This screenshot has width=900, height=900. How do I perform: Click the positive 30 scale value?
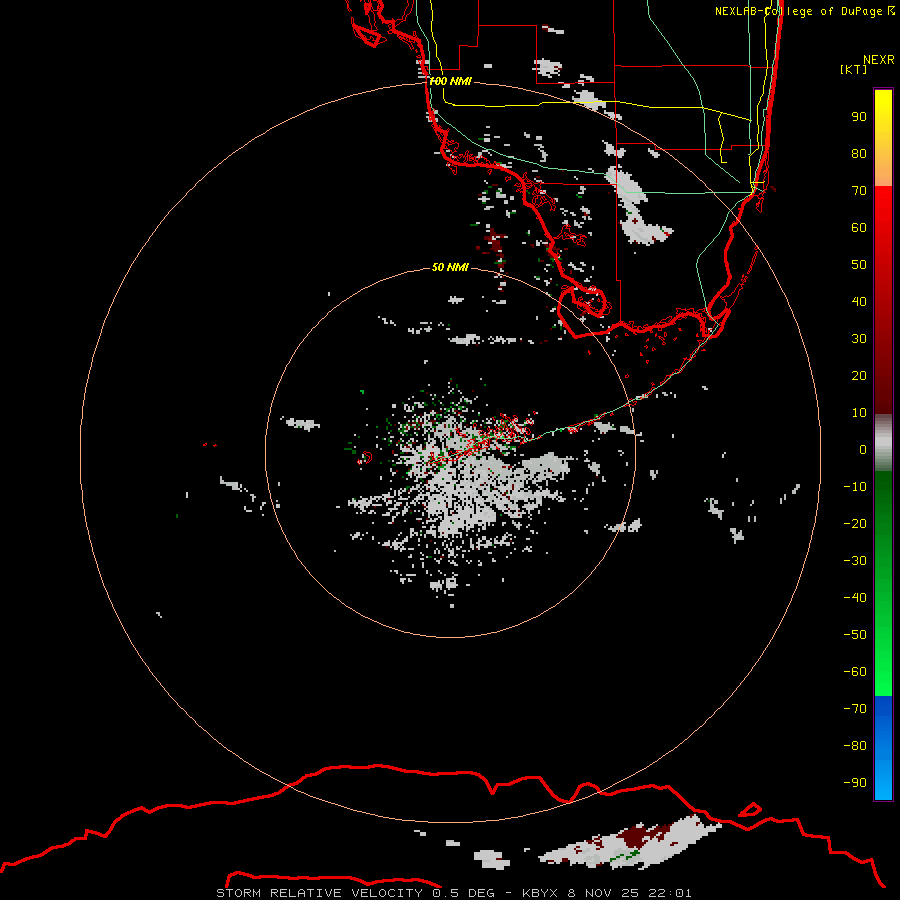tap(859, 339)
